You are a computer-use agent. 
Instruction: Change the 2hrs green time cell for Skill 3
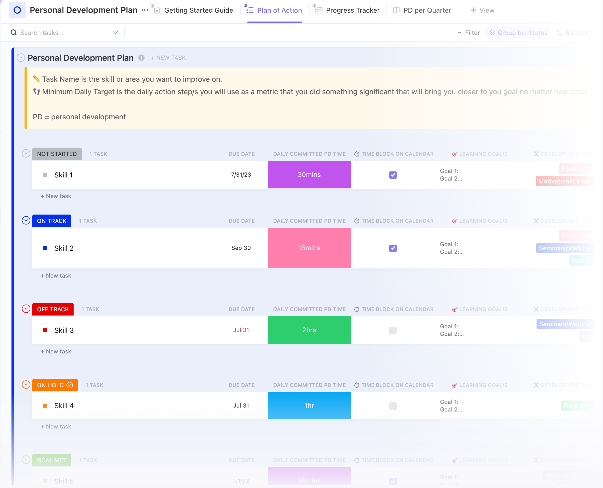pos(309,330)
